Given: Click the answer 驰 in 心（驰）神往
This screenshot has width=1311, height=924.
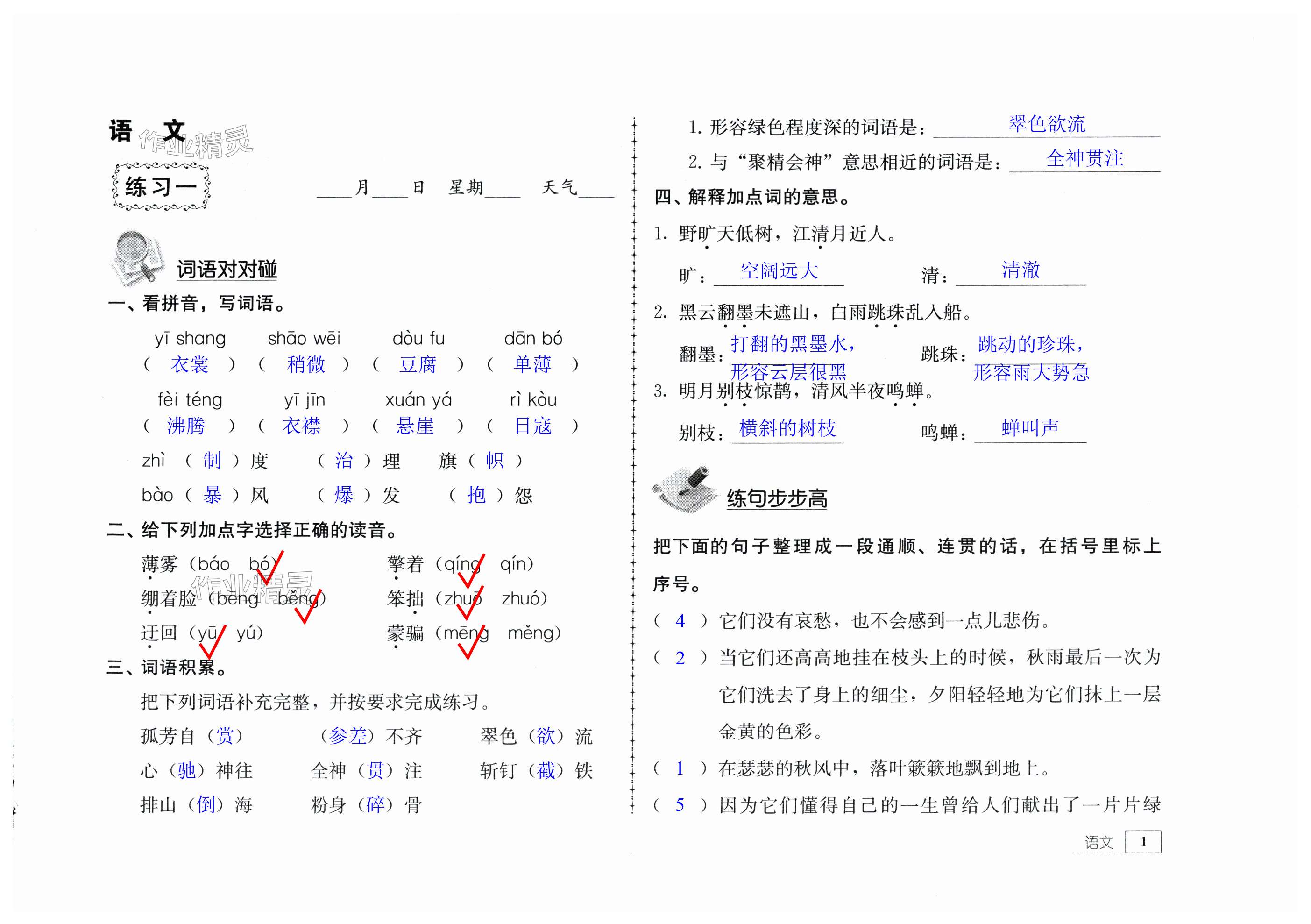Looking at the screenshot, I should pos(187,771).
